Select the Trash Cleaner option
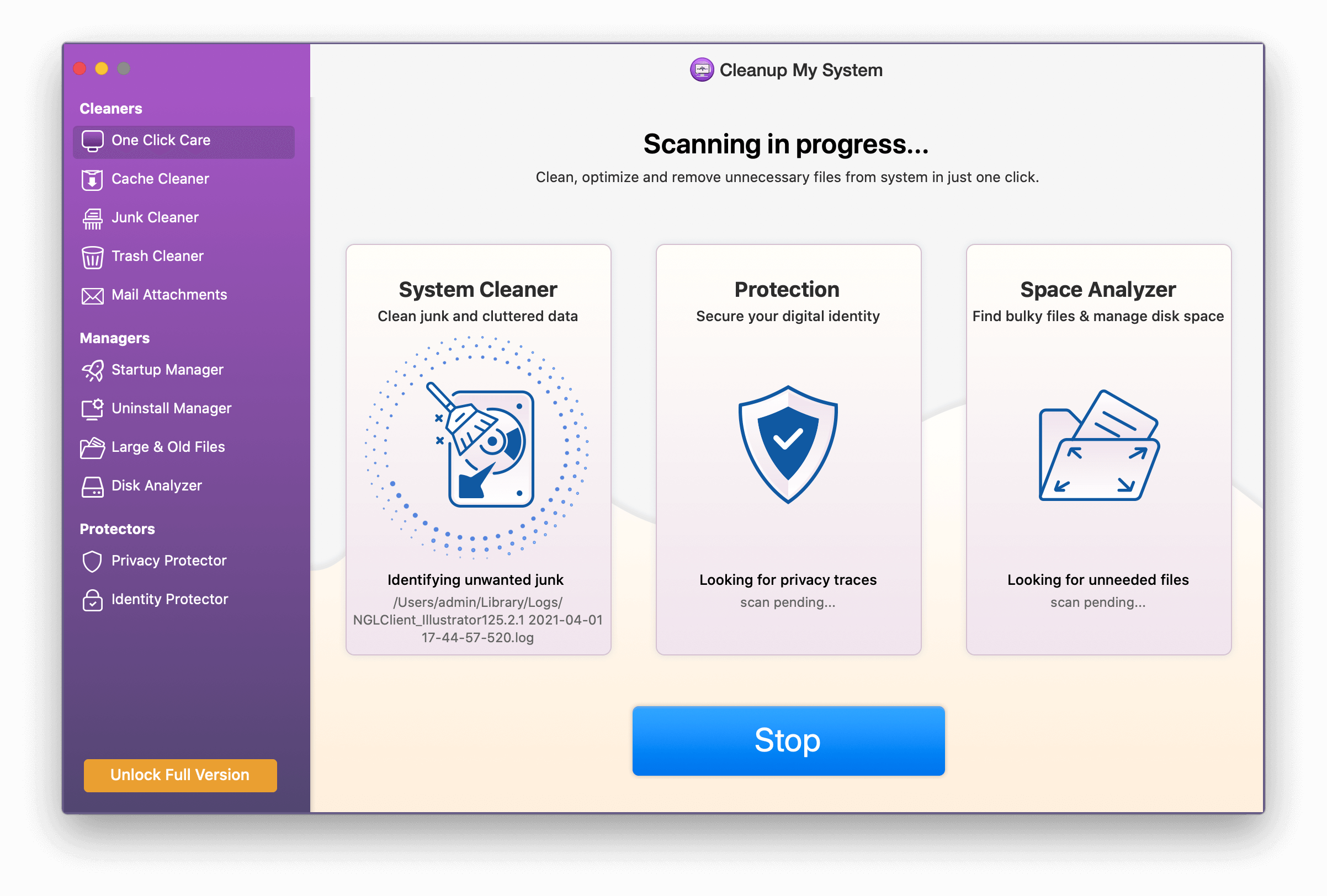1327x896 pixels. click(x=157, y=255)
